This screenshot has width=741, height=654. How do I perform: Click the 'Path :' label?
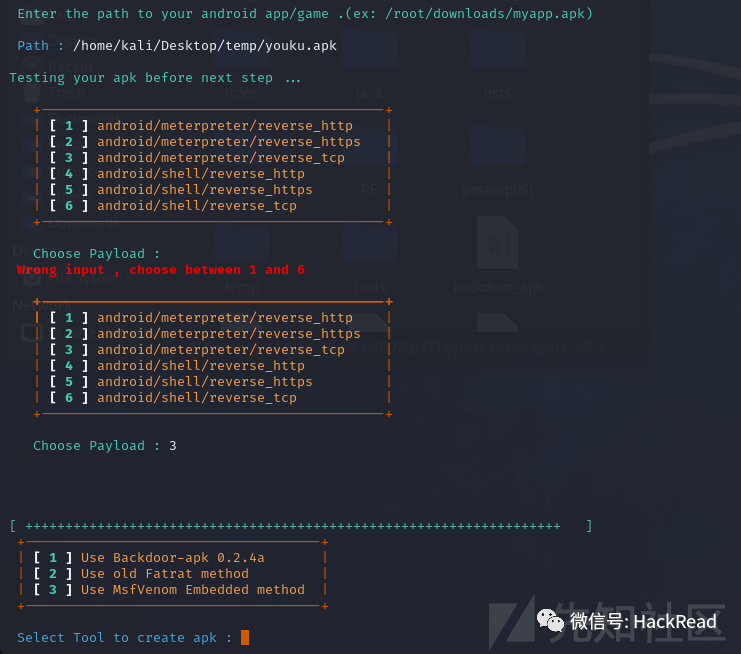(x=41, y=46)
